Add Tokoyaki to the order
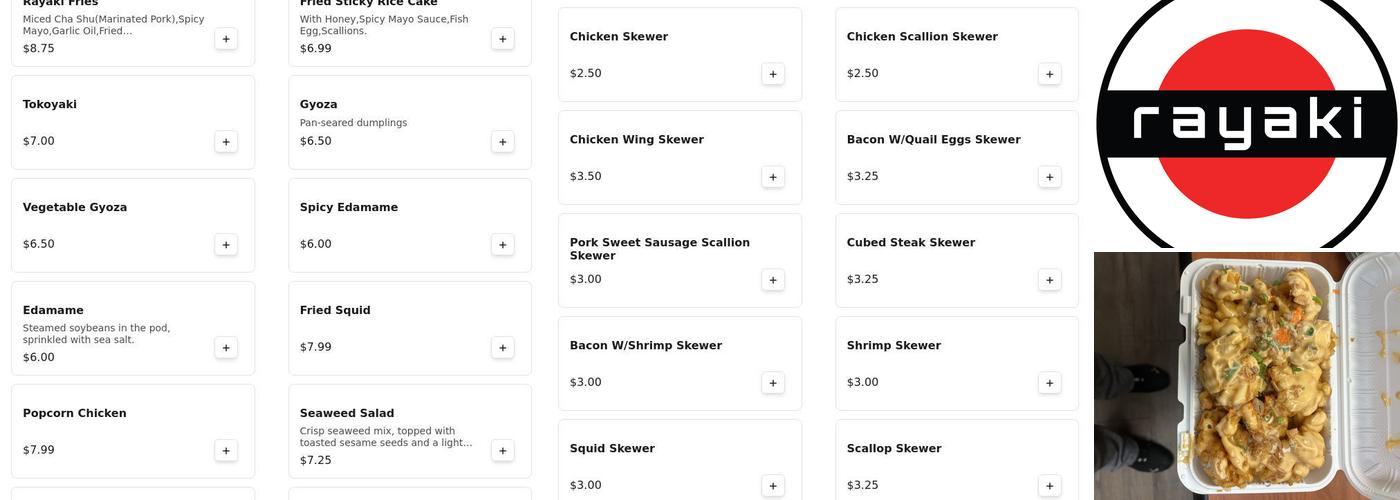Image resolution: width=1400 pixels, height=500 pixels. coord(226,142)
